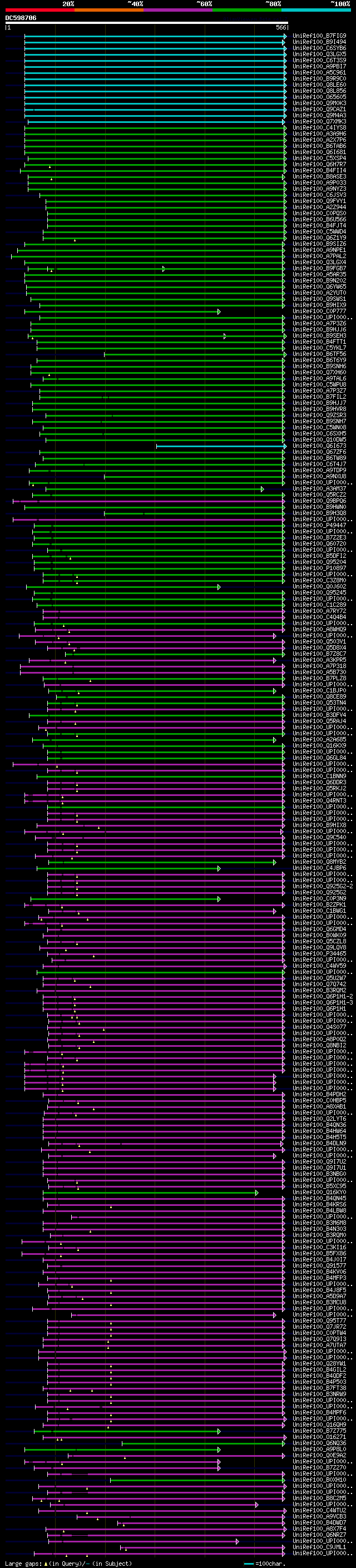Select the UniRef100_A2Z944 label
This screenshot has width=356, height=1568.
[319, 207]
